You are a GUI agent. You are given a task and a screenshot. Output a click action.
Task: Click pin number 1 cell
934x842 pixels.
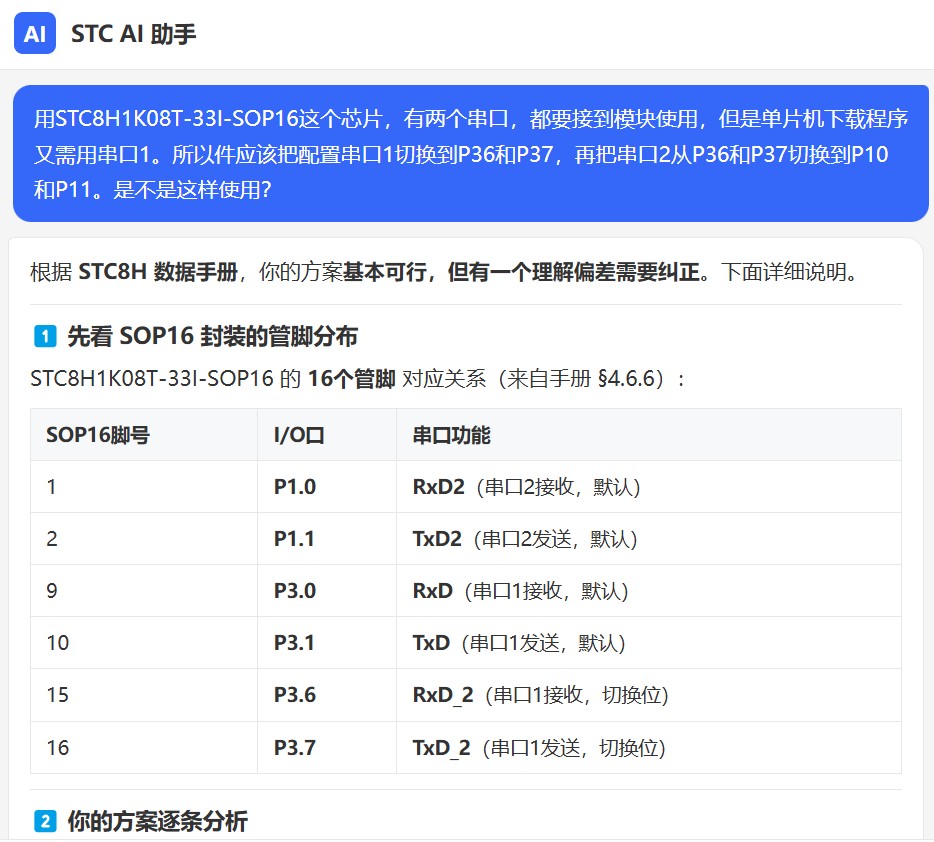pos(144,487)
